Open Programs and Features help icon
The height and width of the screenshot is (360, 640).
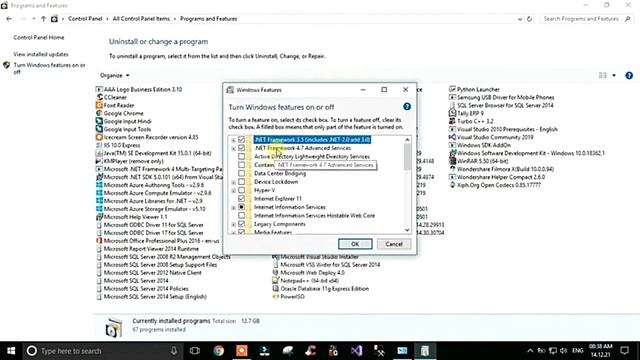click(629, 76)
